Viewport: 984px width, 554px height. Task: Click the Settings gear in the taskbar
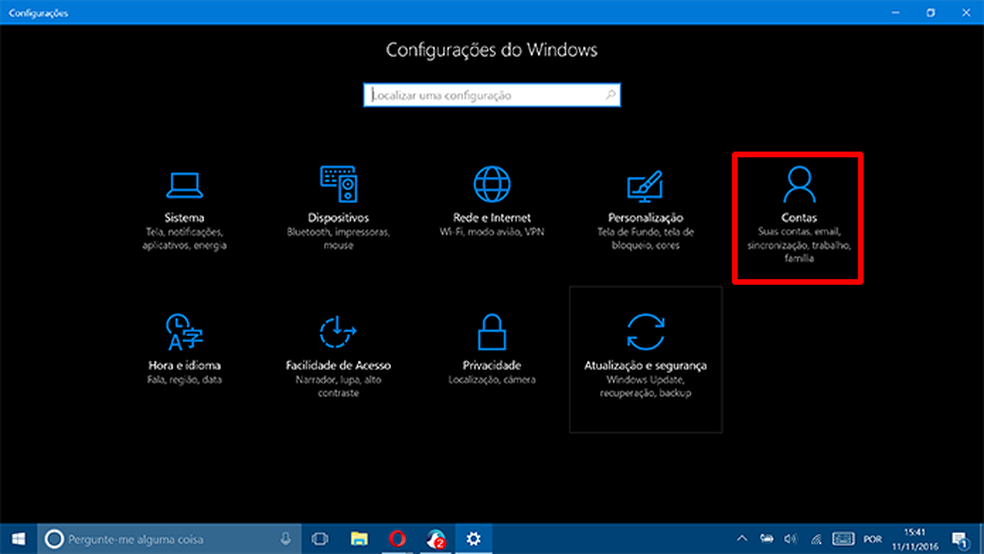point(473,539)
